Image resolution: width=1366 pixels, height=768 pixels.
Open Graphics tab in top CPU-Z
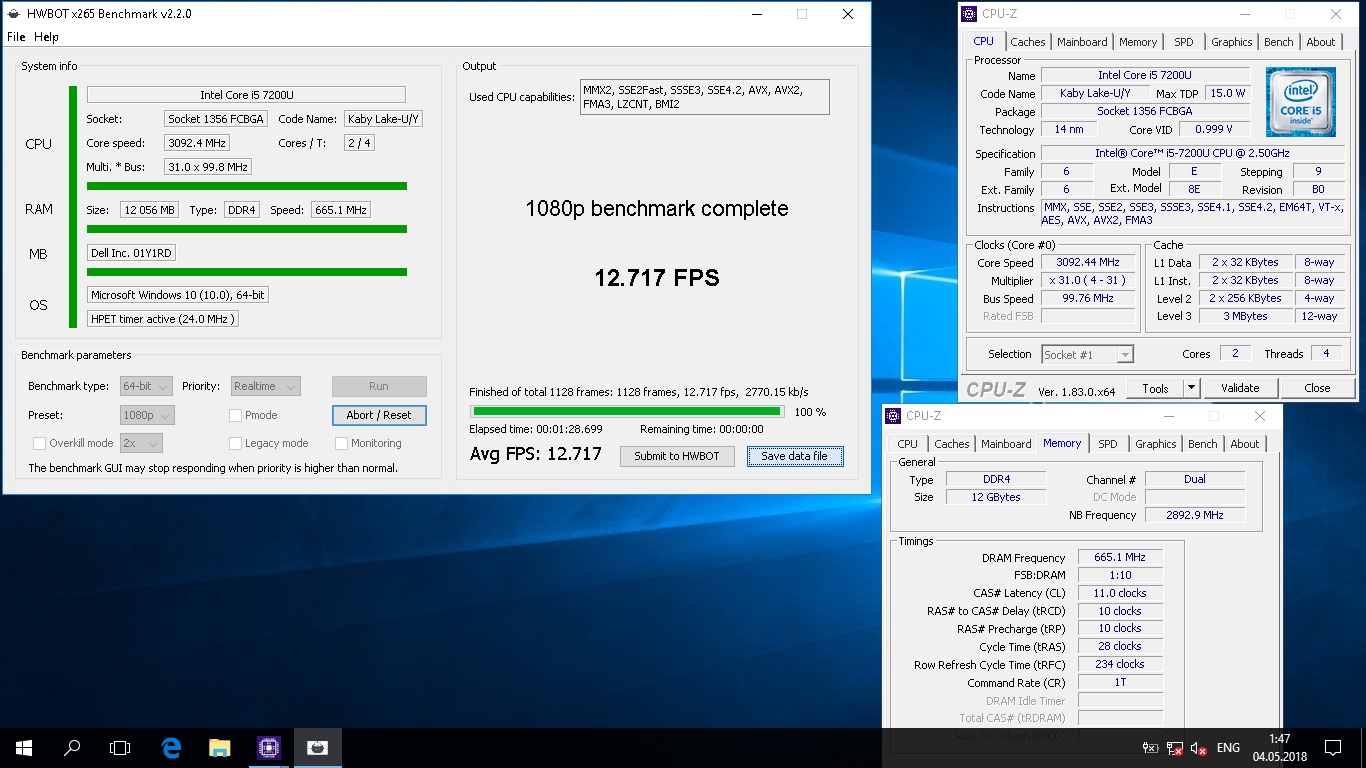[x=1232, y=42]
